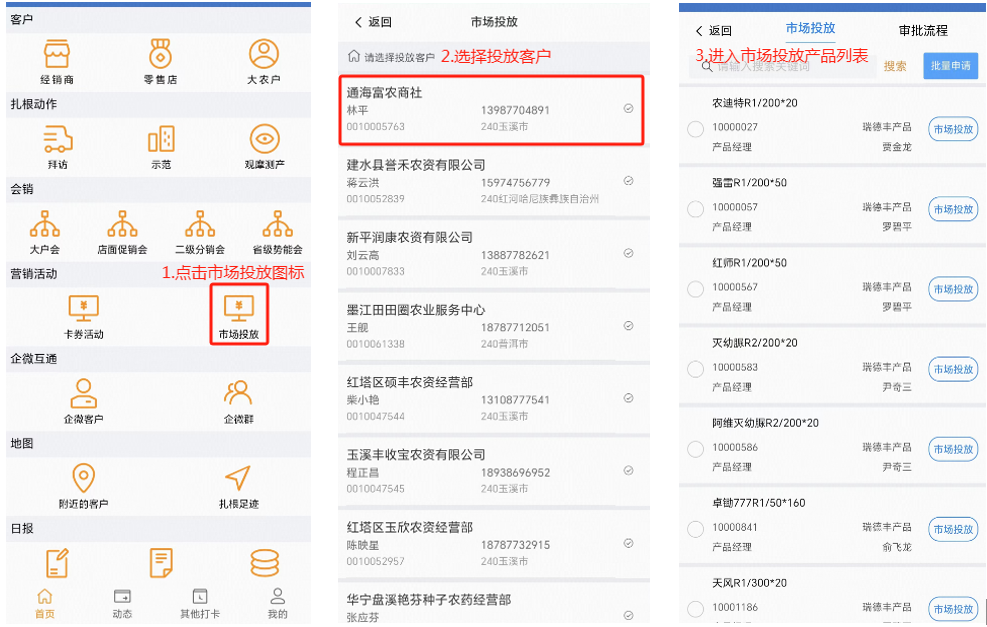Select radio button for 卓锄777R1/50*160

(x=696, y=529)
